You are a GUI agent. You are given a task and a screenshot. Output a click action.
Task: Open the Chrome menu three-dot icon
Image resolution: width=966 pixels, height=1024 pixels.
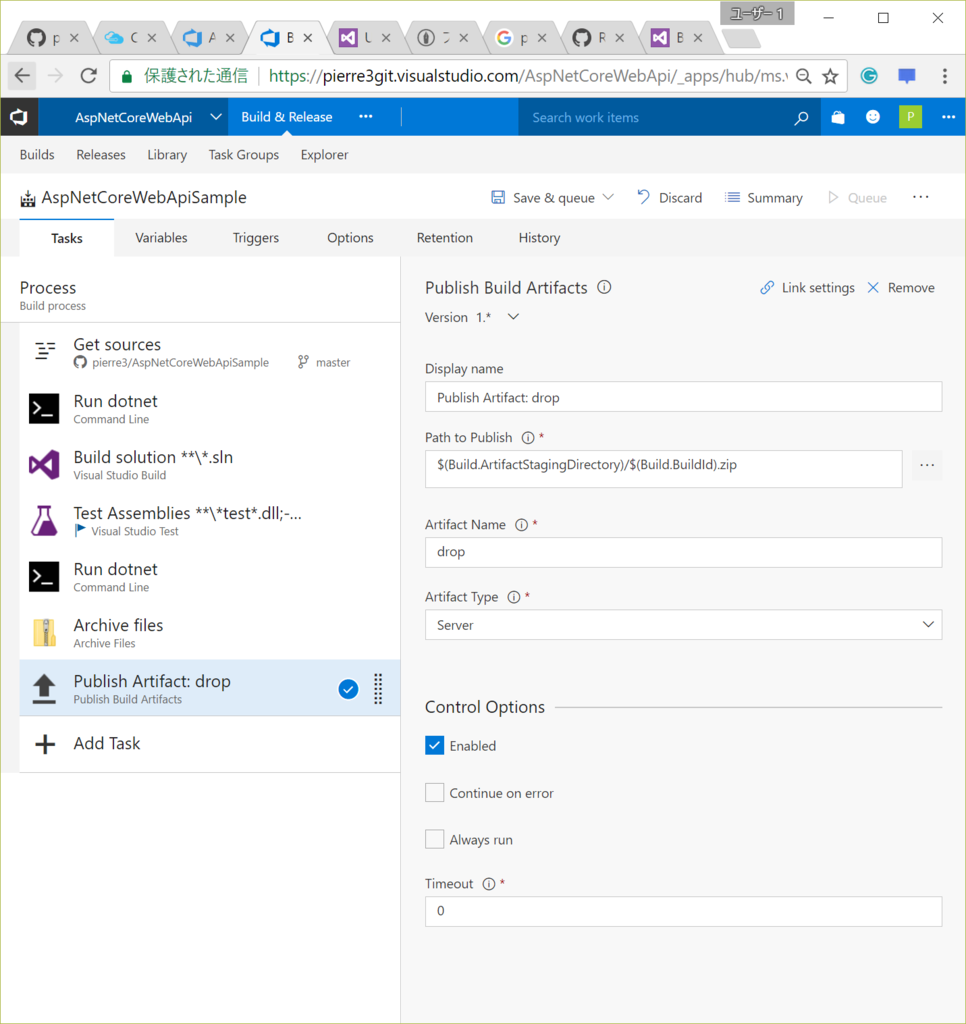[x=944, y=76]
